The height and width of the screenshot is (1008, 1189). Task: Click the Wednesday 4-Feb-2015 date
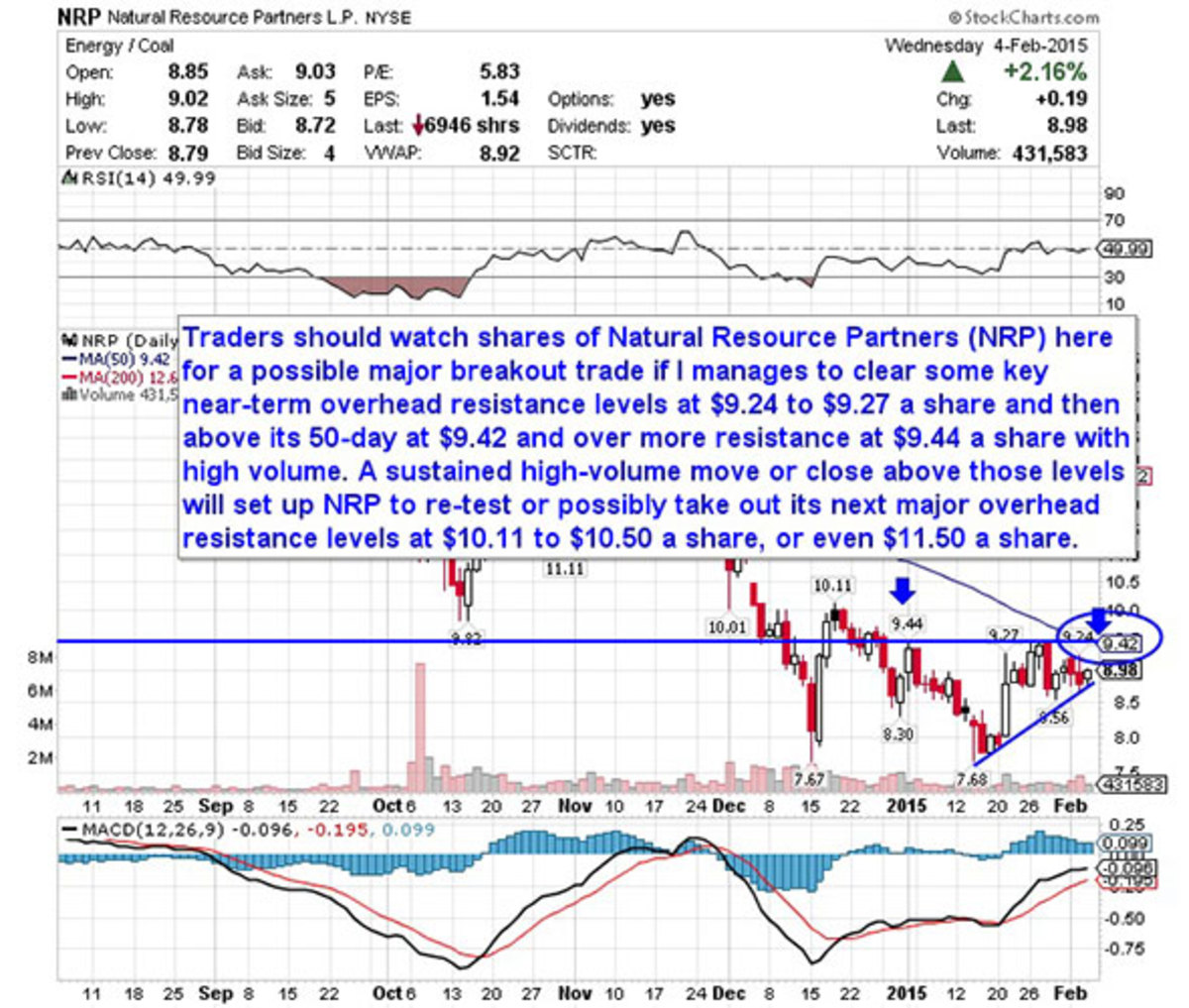tap(986, 46)
